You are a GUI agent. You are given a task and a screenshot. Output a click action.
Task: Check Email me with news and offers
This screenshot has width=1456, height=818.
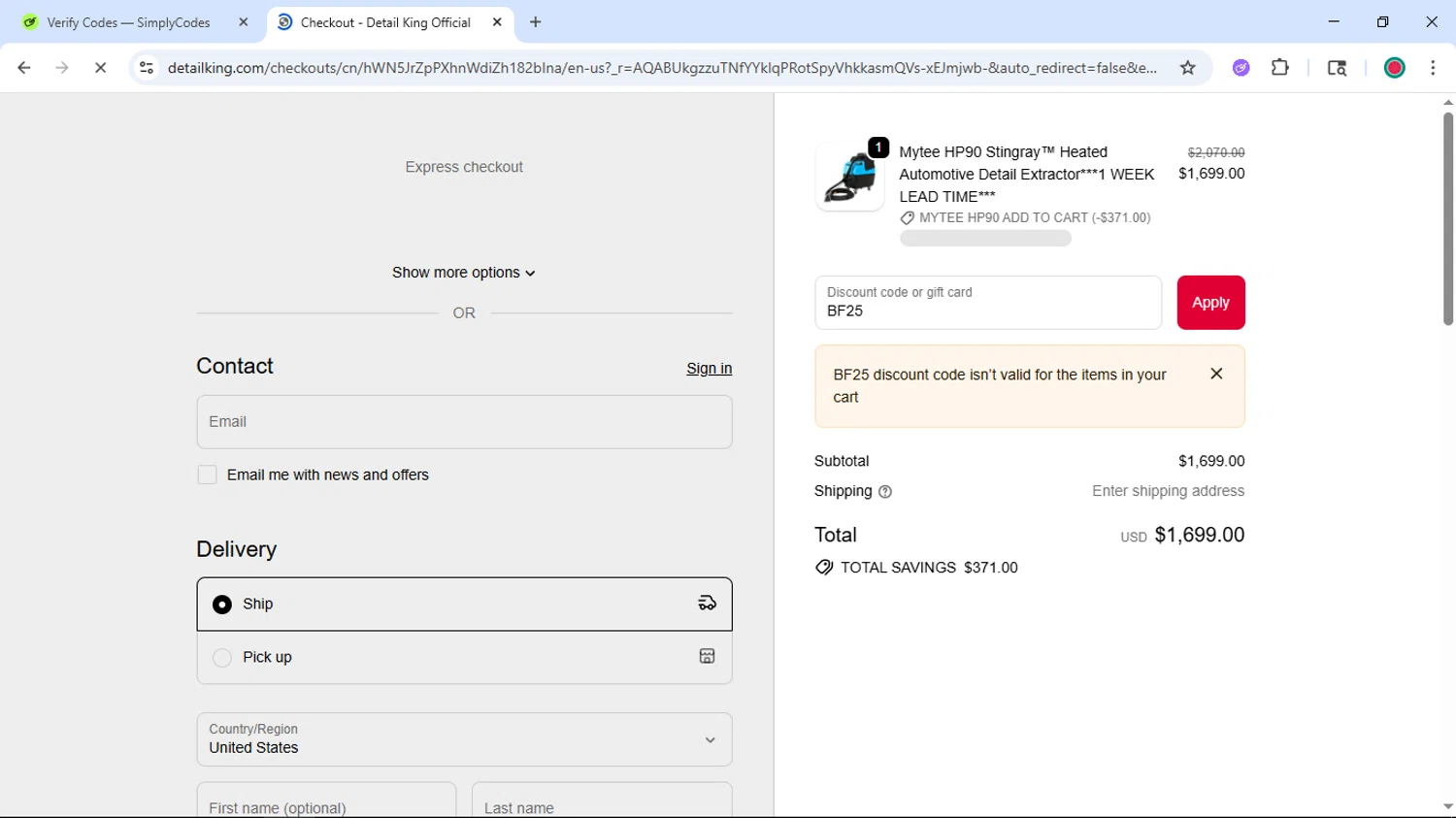tap(207, 474)
